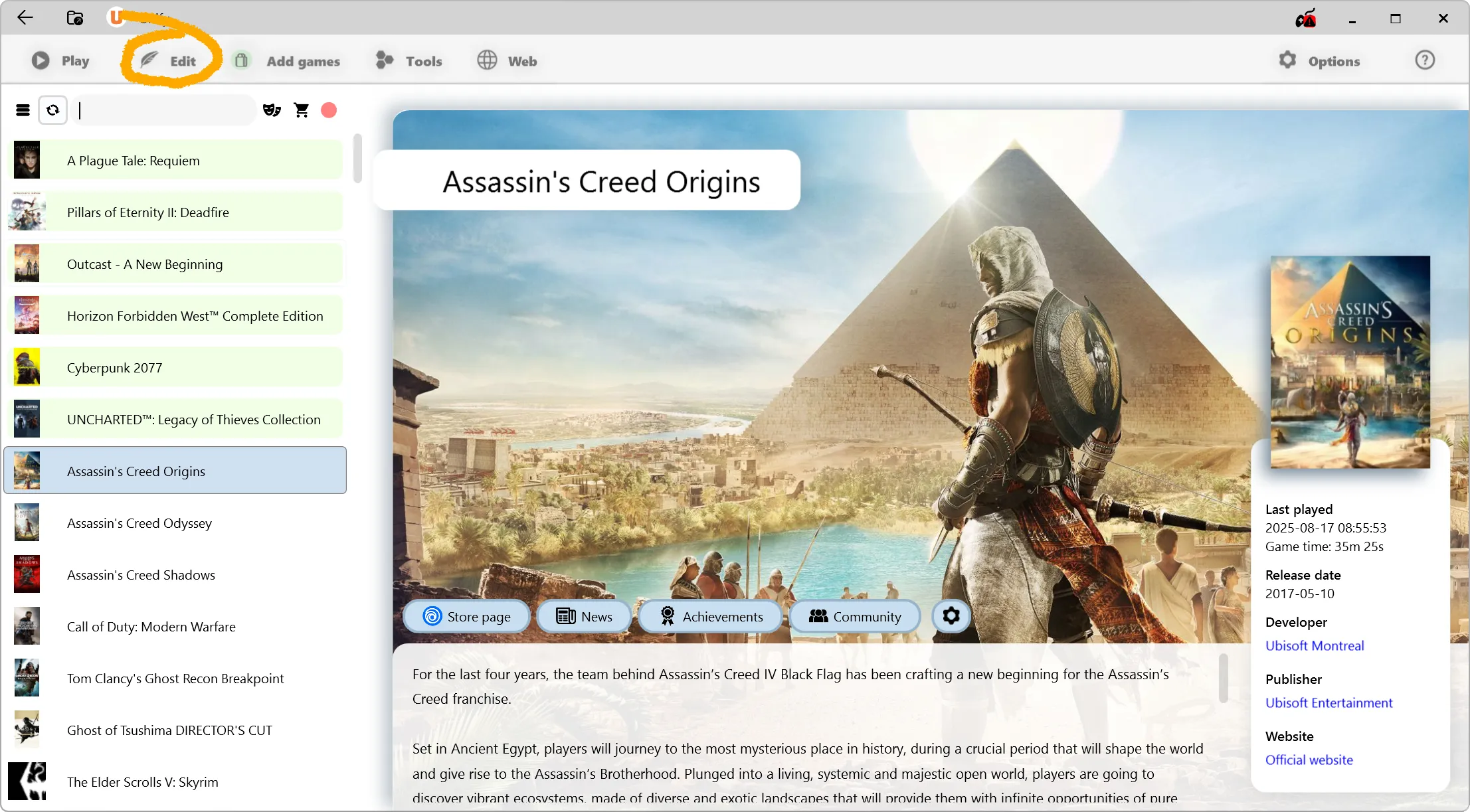
Task: Click the refresh library icon
Action: click(53, 110)
